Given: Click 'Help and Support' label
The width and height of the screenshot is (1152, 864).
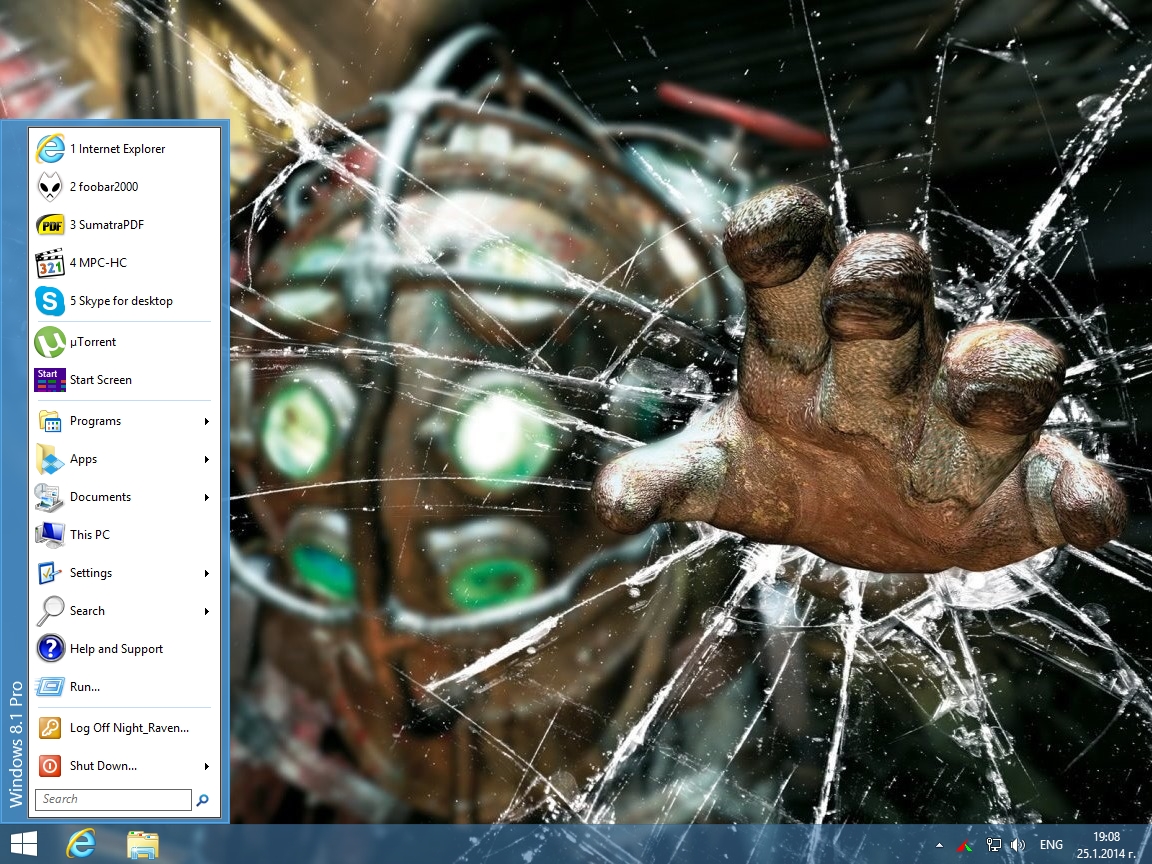Looking at the screenshot, I should (116, 649).
